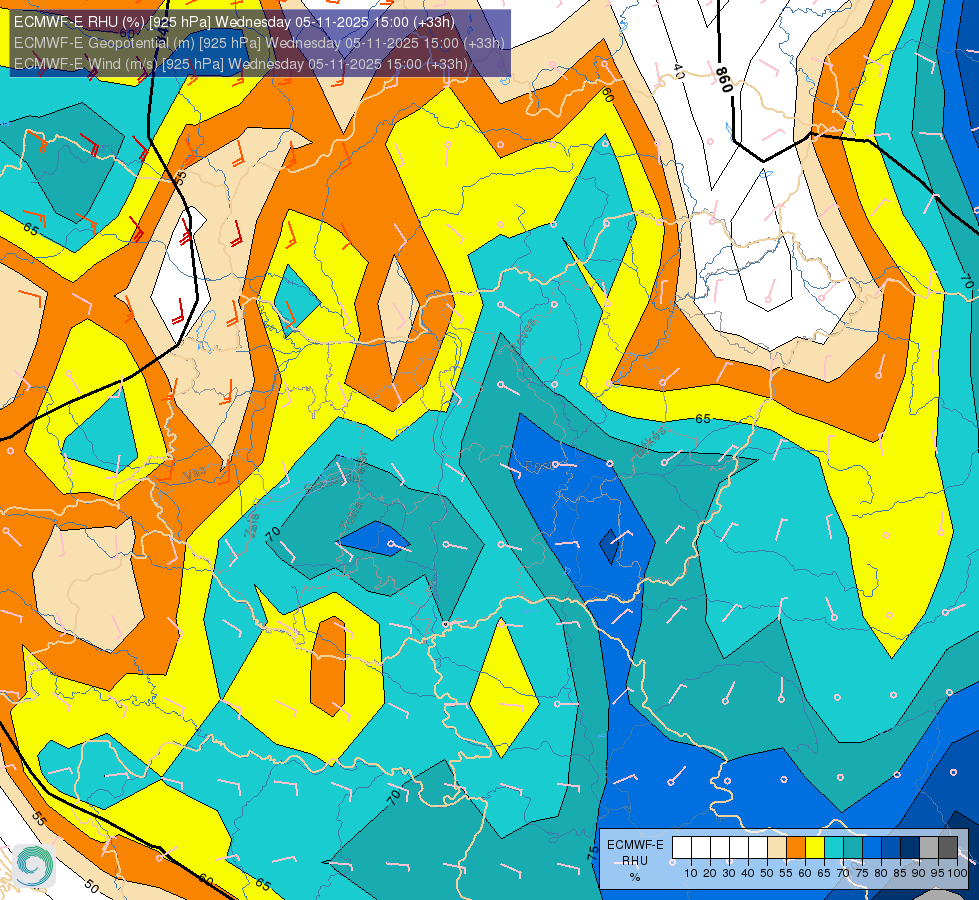Click the '40' humidity contour label

(679, 71)
